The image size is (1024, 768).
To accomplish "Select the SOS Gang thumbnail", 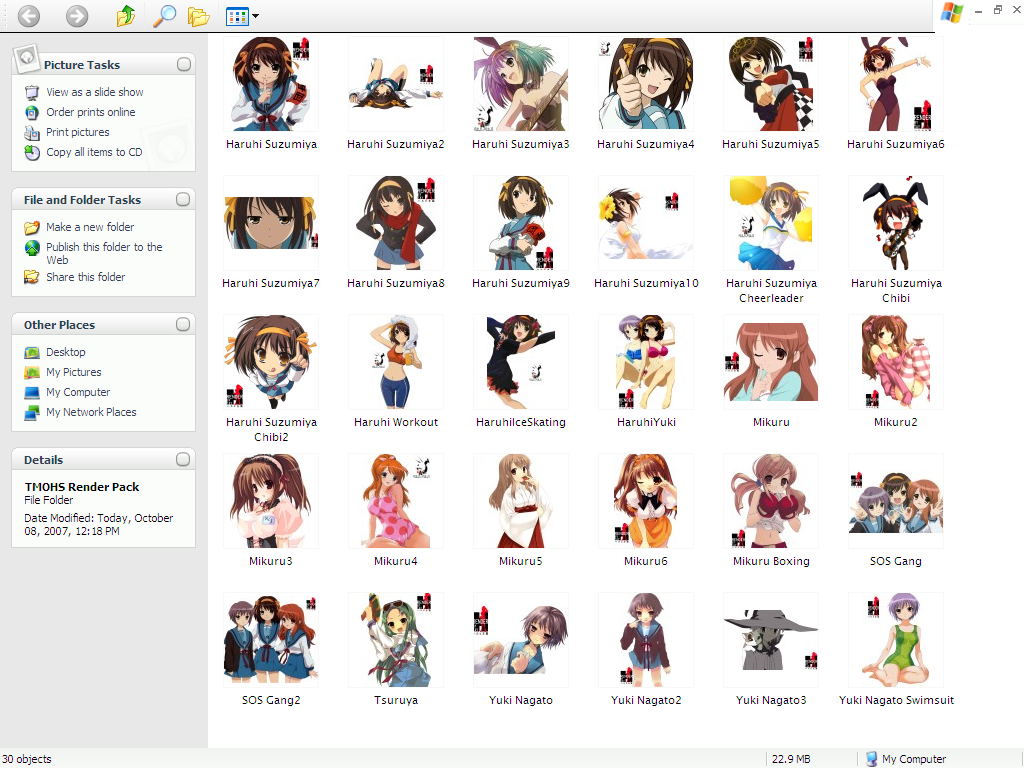I will click(x=895, y=502).
